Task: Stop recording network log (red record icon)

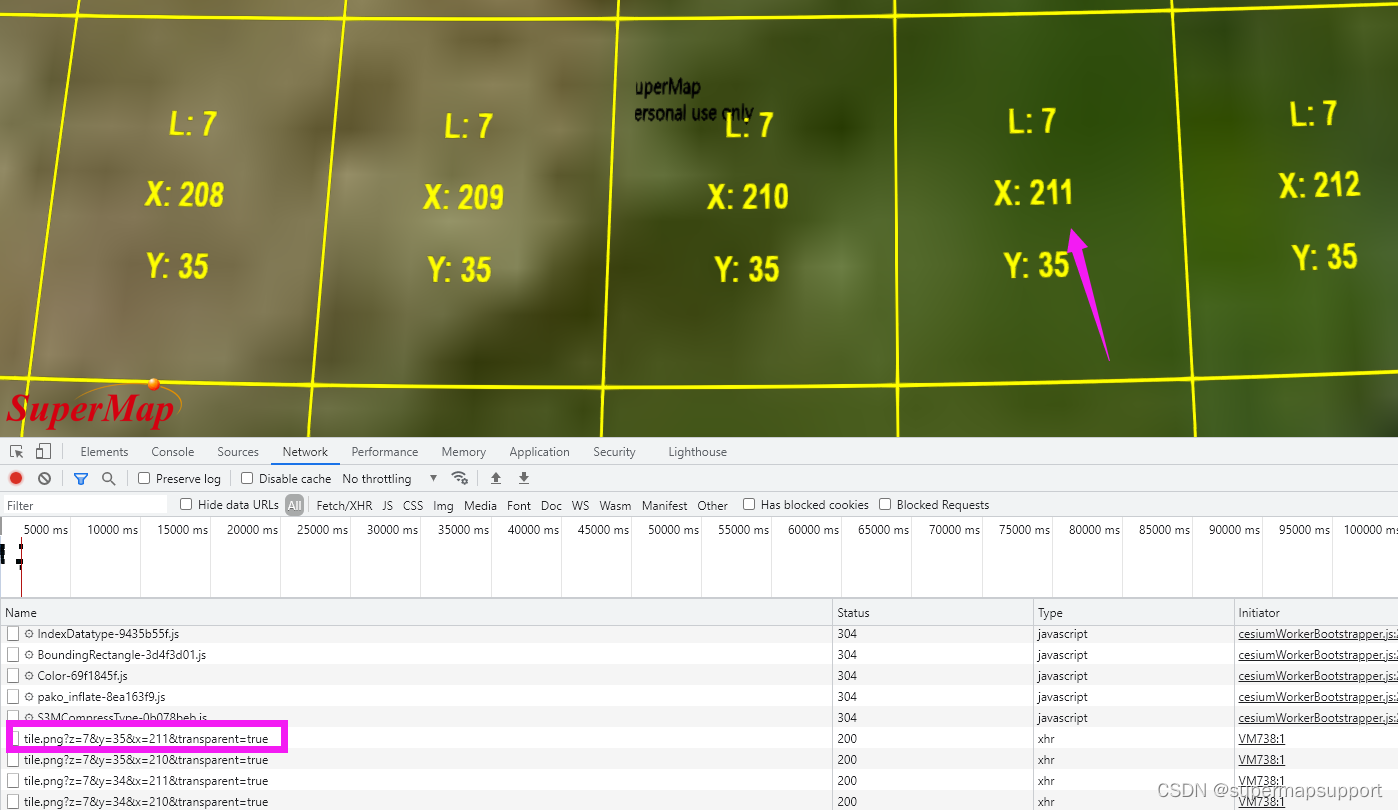Action: (x=15, y=478)
